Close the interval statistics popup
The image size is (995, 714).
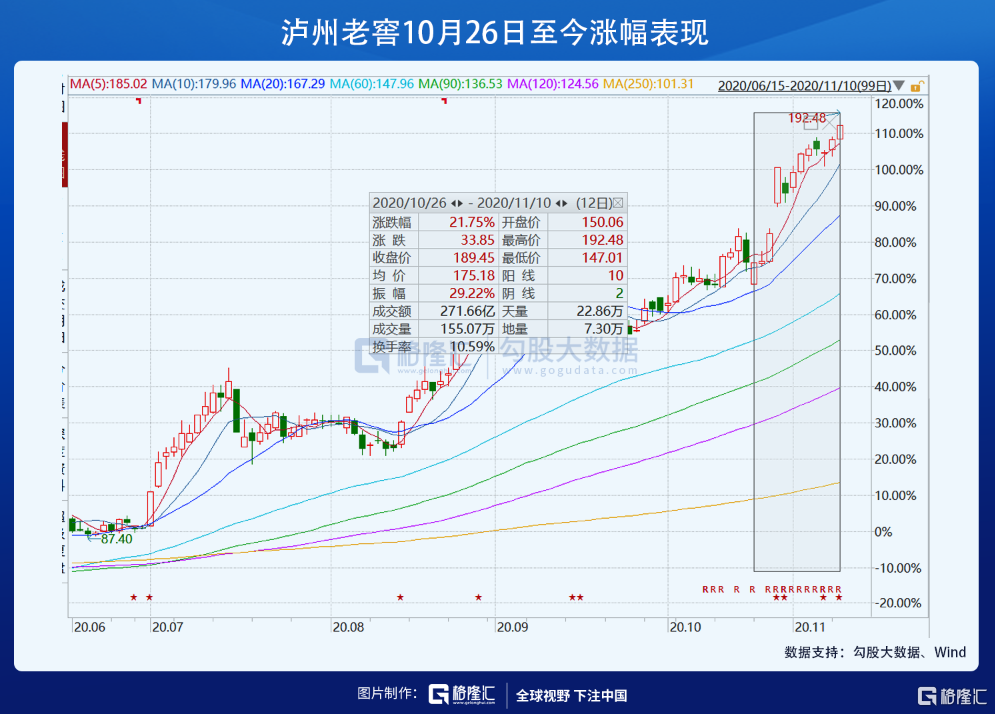coord(617,202)
